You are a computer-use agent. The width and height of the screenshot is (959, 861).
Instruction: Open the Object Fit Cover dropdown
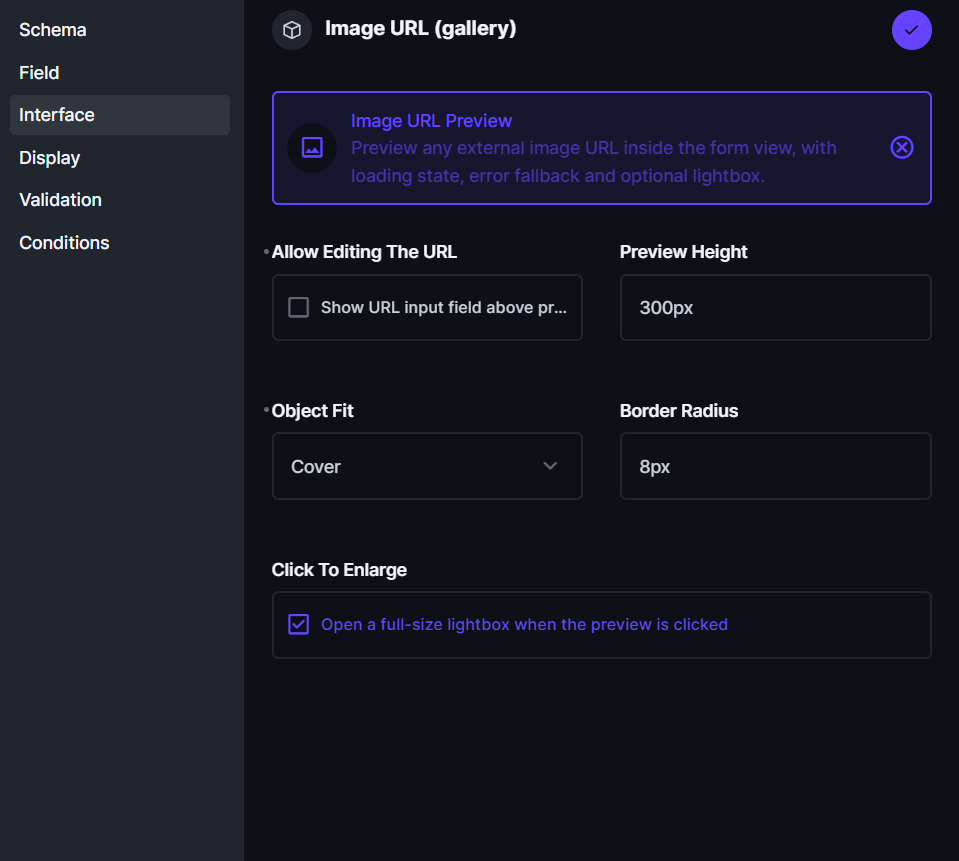tap(427, 466)
